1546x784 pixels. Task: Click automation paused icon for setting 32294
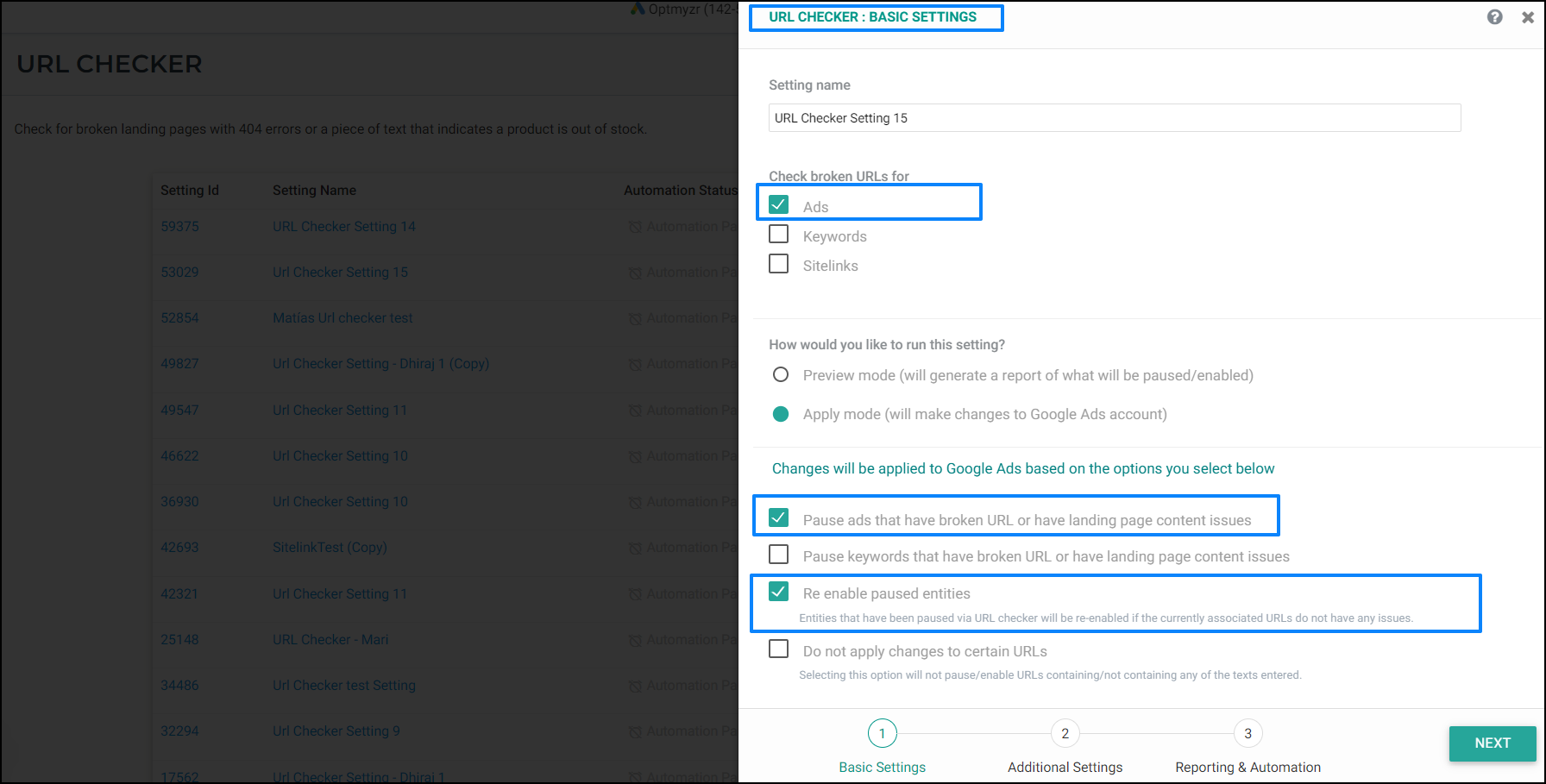[x=635, y=731]
